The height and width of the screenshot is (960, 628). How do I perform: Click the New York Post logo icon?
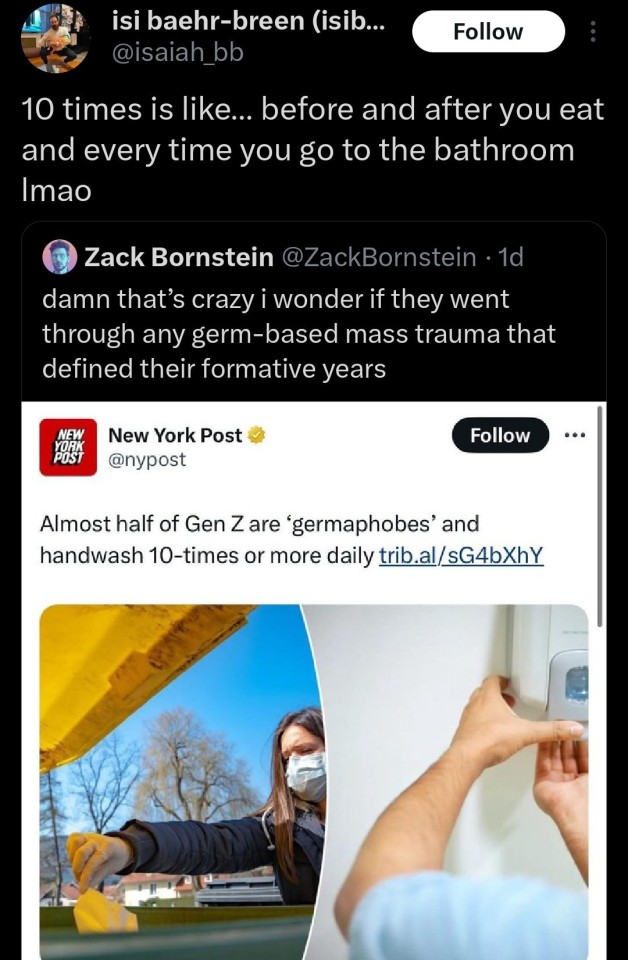pyautogui.click(x=68, y=447)
